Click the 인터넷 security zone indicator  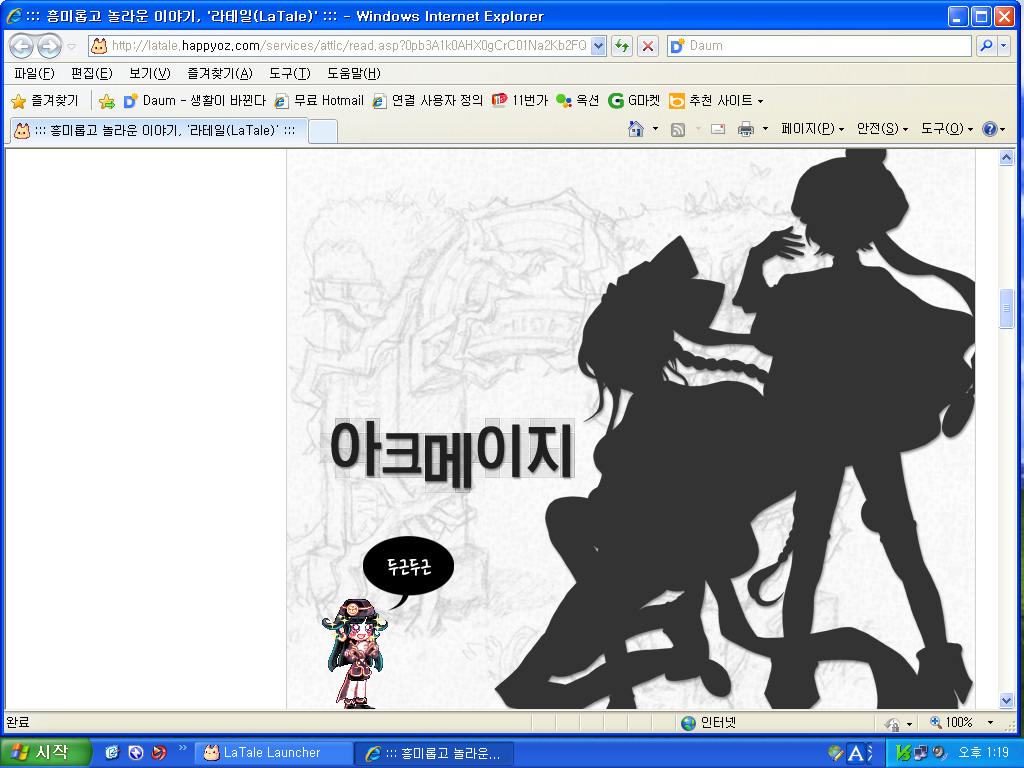click(x=709, y=722)
